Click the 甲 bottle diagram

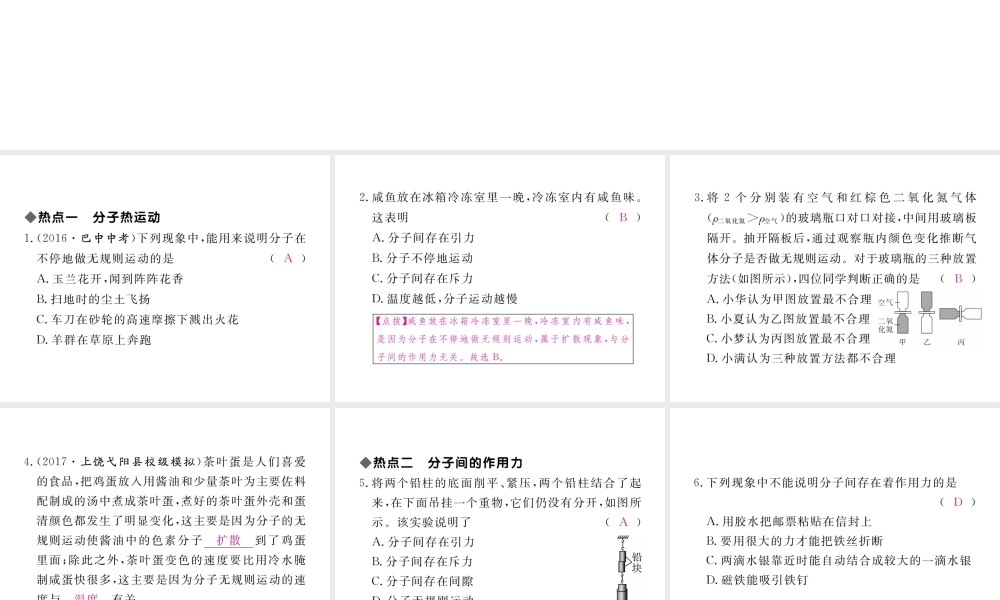[902, 314]
